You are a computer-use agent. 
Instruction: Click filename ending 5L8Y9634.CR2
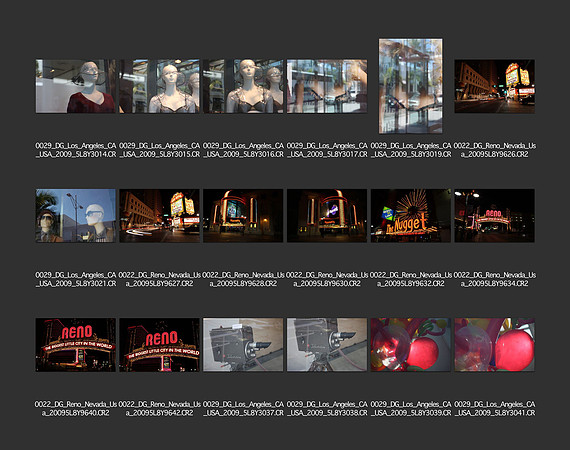tap(494, 279)
